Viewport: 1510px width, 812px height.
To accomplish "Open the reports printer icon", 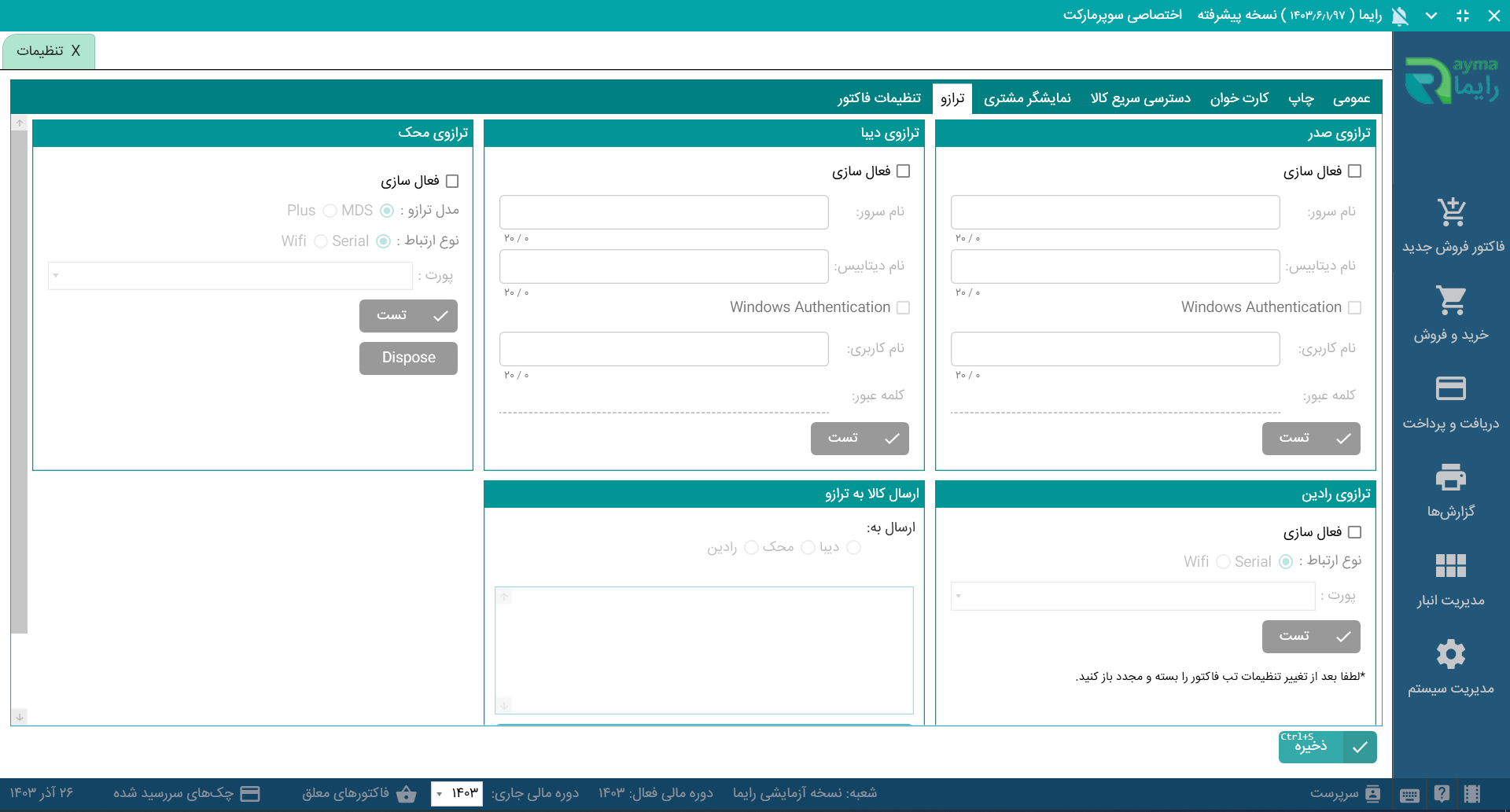I will [x=1451, y=477].
